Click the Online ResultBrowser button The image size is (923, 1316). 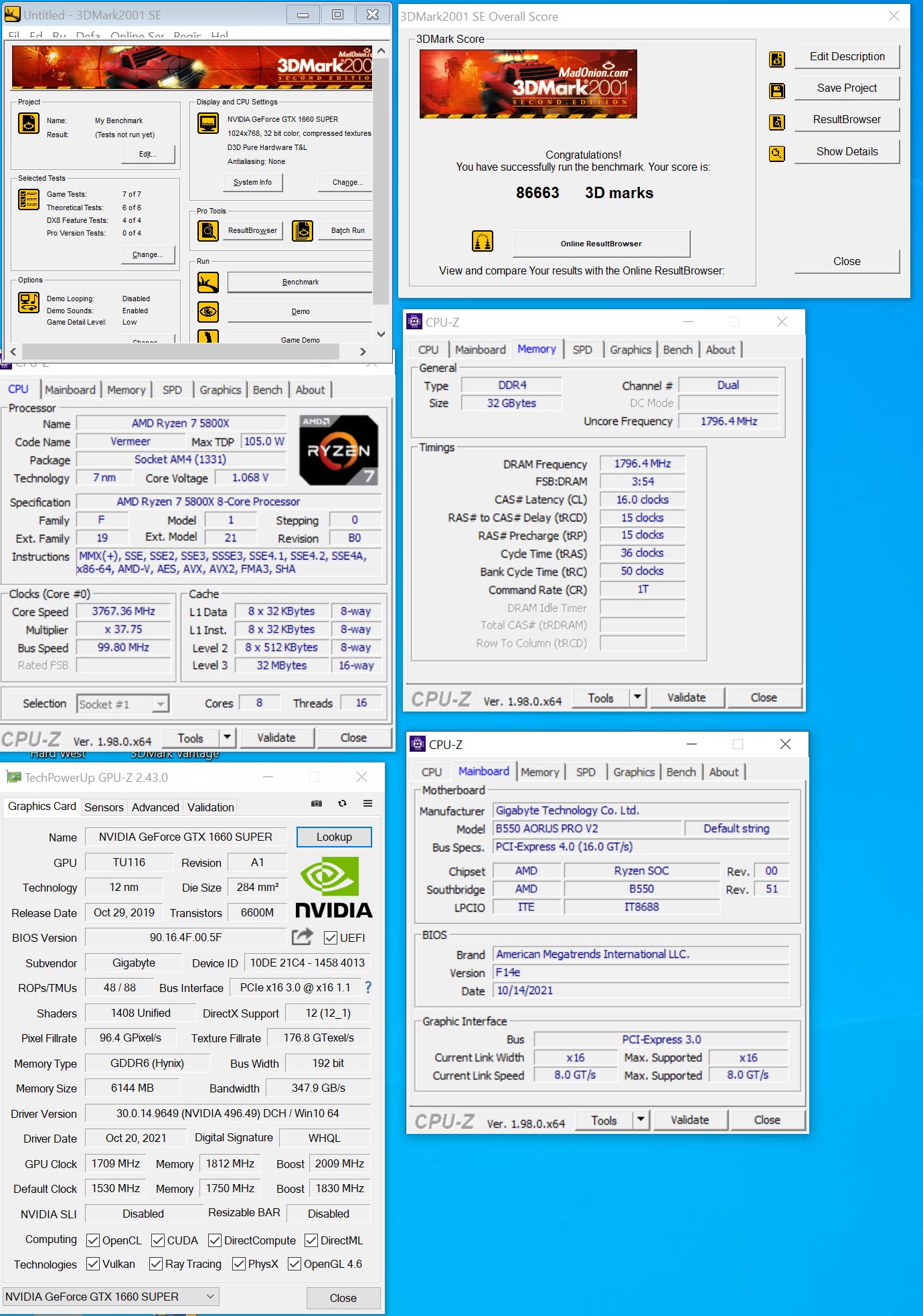tap(601, 244)
